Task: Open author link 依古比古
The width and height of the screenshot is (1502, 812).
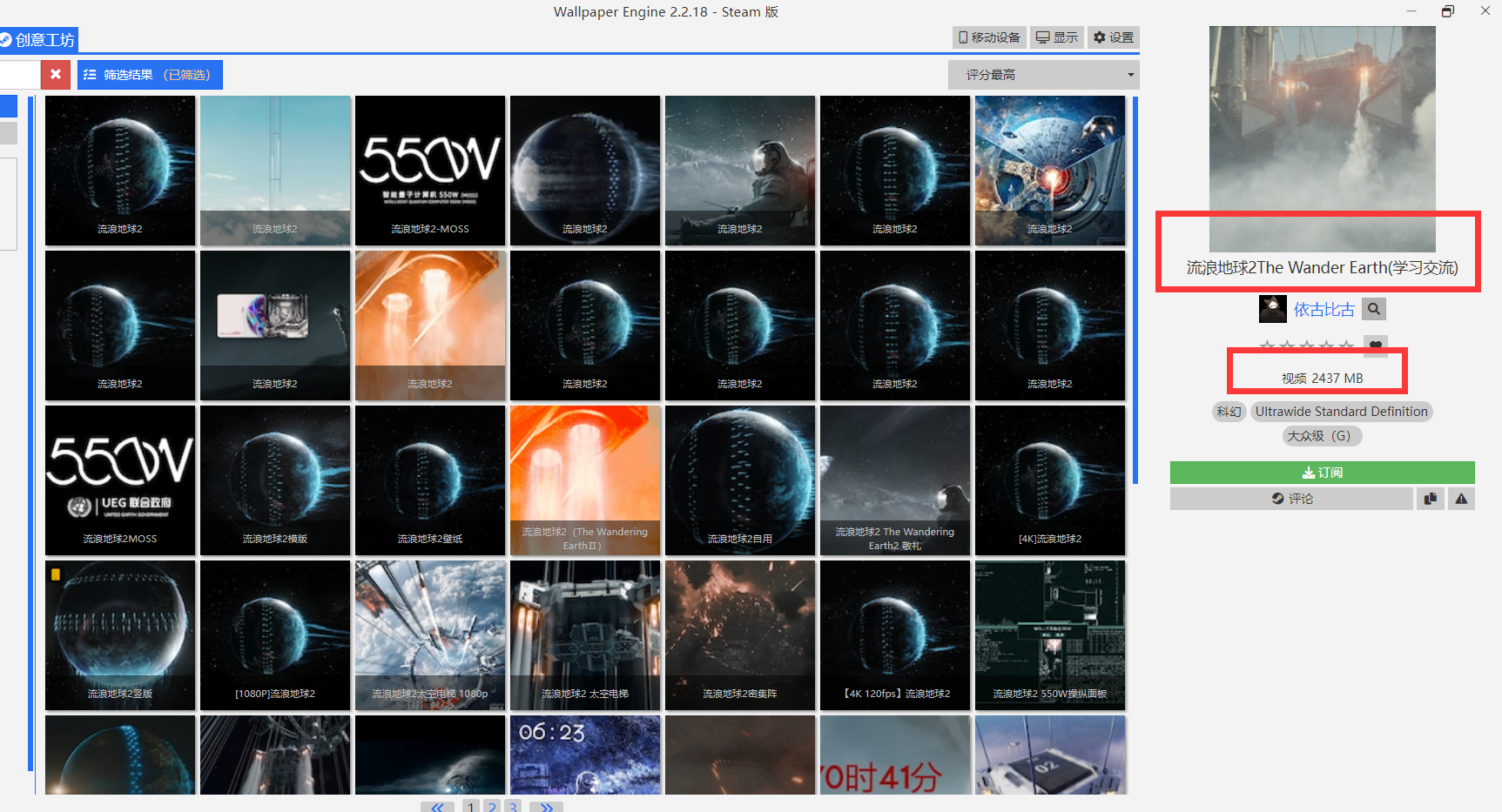Action: (1324, 310)
